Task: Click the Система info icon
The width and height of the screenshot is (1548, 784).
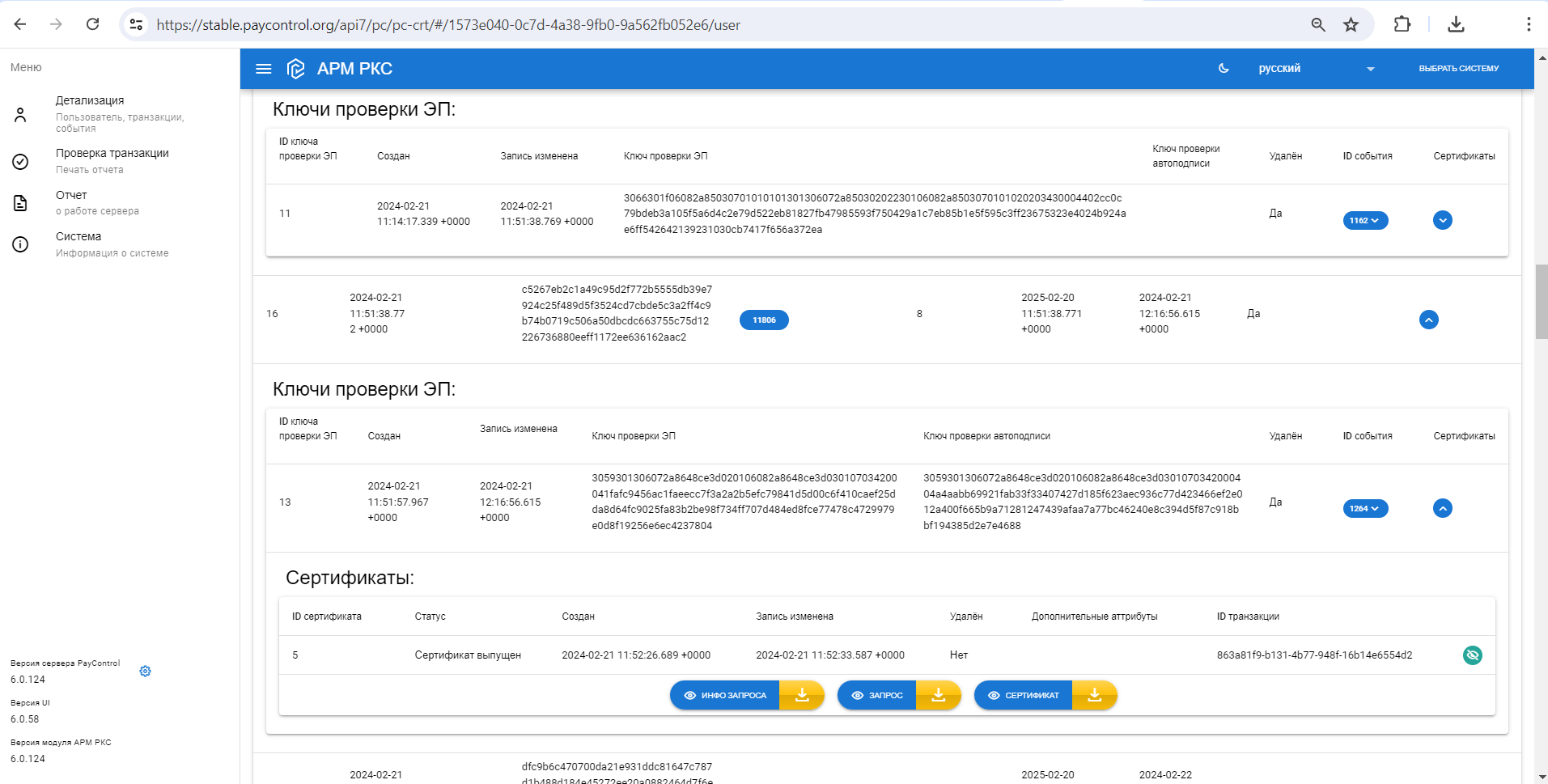Action: [x=21, y=244]
